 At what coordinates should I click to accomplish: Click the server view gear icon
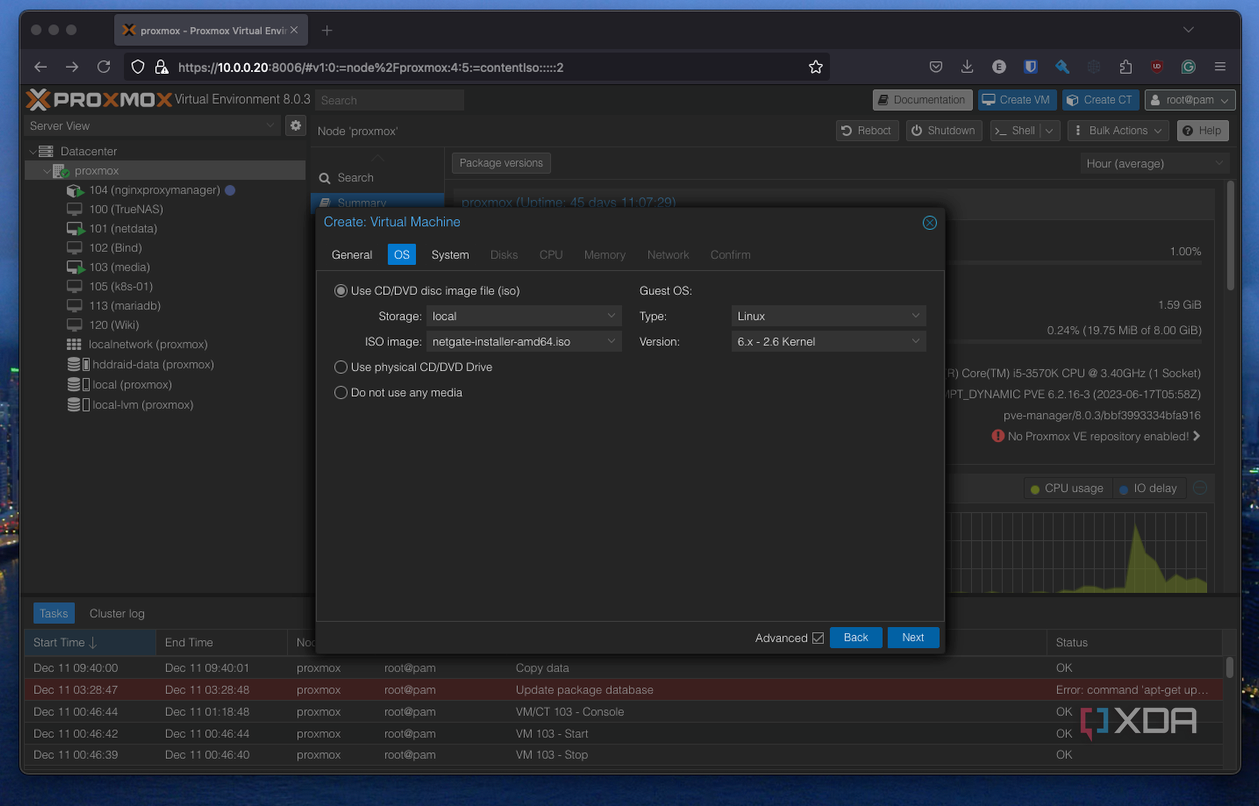click(x=295, y=125)
